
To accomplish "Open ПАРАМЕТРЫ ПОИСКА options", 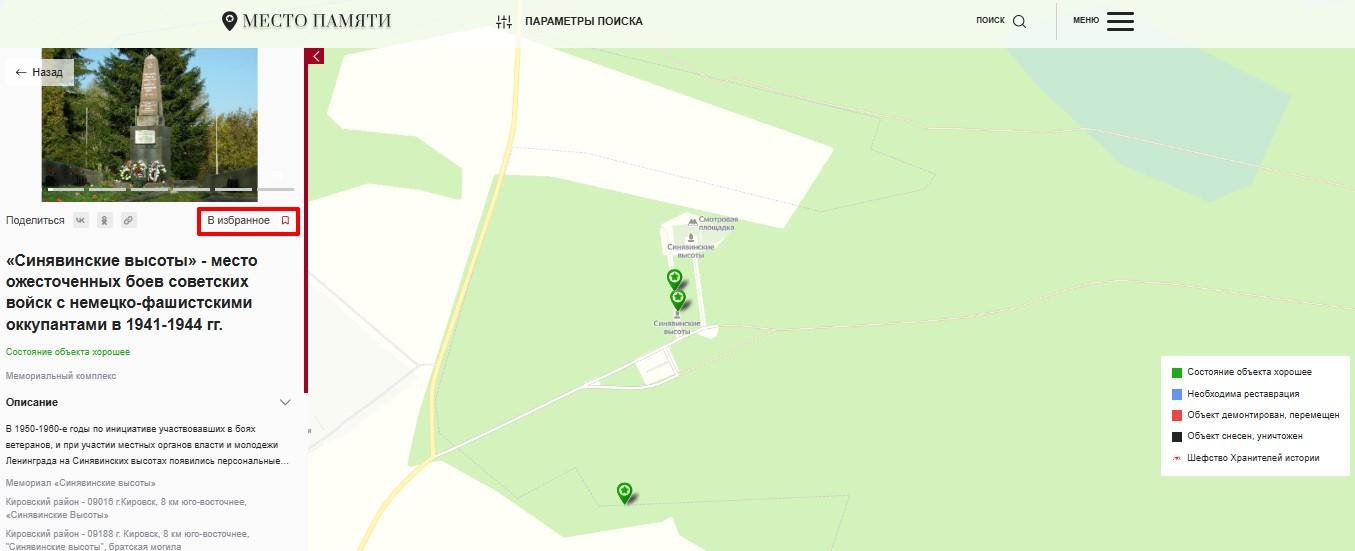I will (584, 21).
